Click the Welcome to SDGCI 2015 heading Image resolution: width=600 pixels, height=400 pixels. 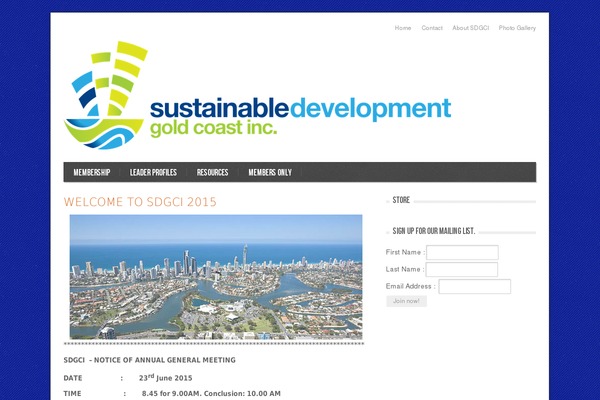[140, 202]
